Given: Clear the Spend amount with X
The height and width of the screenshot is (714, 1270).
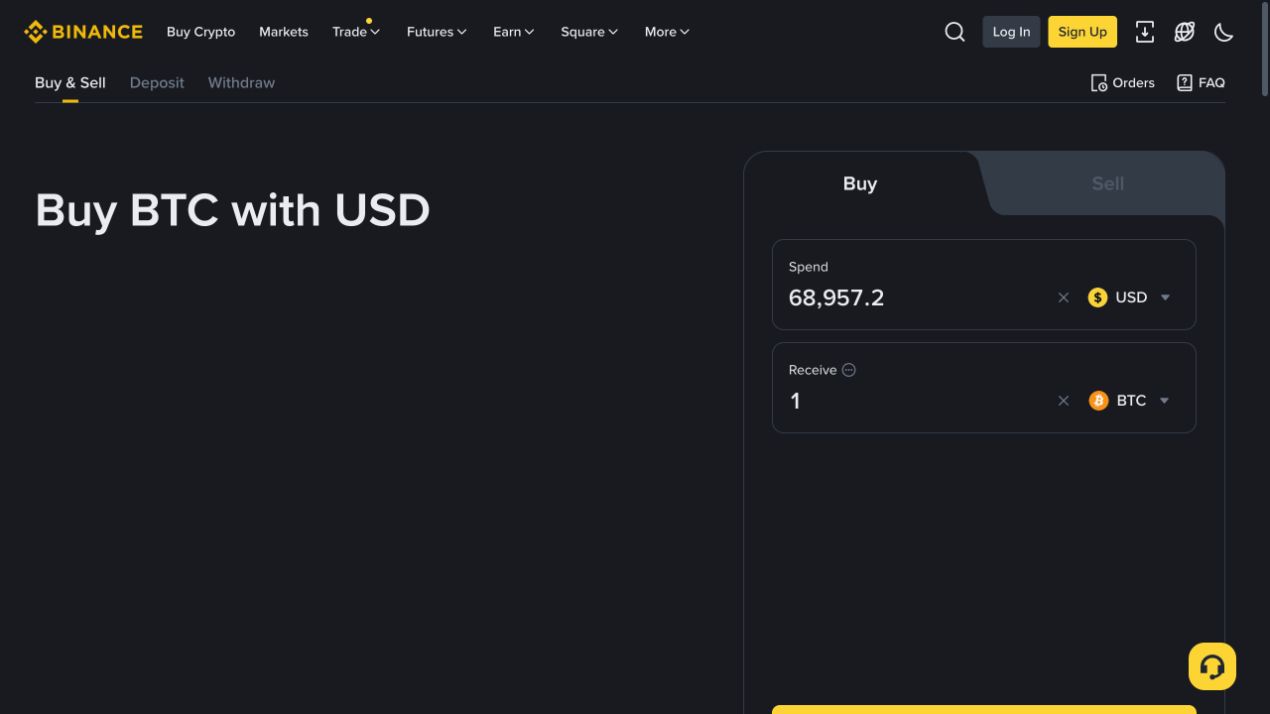Looking at the screenshot, I should click(x=1063, y=297).
